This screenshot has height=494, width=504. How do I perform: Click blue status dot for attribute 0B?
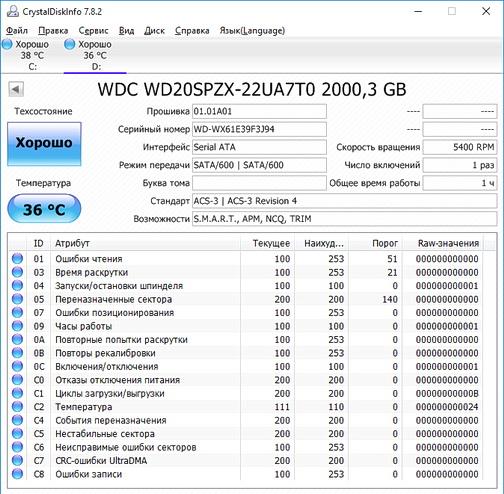[17, 353]
